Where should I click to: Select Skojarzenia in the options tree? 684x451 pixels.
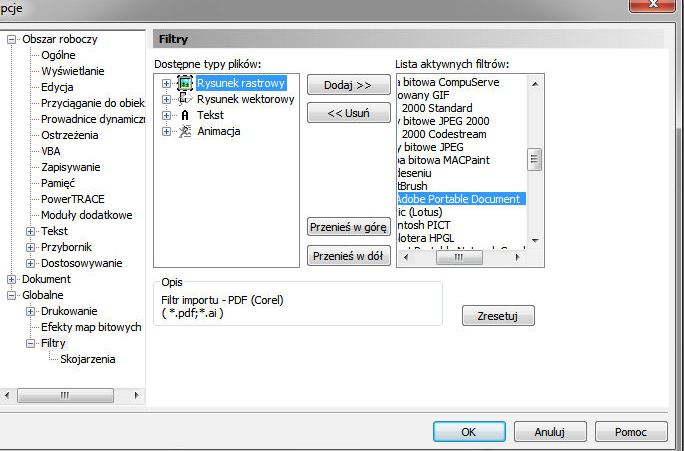pyautogui.click(x=87, y=360)
